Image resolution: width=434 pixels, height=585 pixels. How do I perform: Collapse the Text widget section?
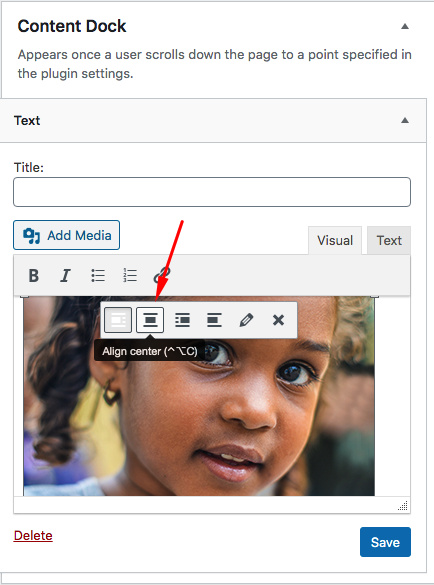pos(405,121)
